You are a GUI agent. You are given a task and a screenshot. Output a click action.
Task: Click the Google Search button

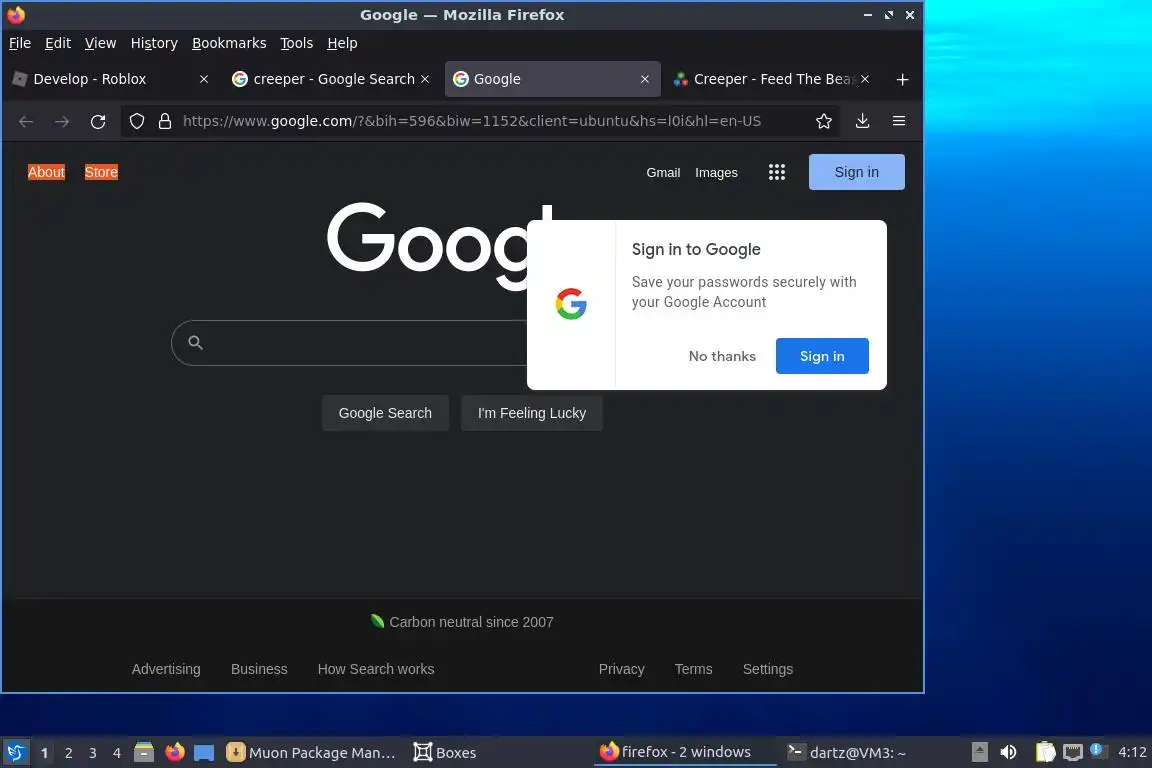tap(385, 413)
